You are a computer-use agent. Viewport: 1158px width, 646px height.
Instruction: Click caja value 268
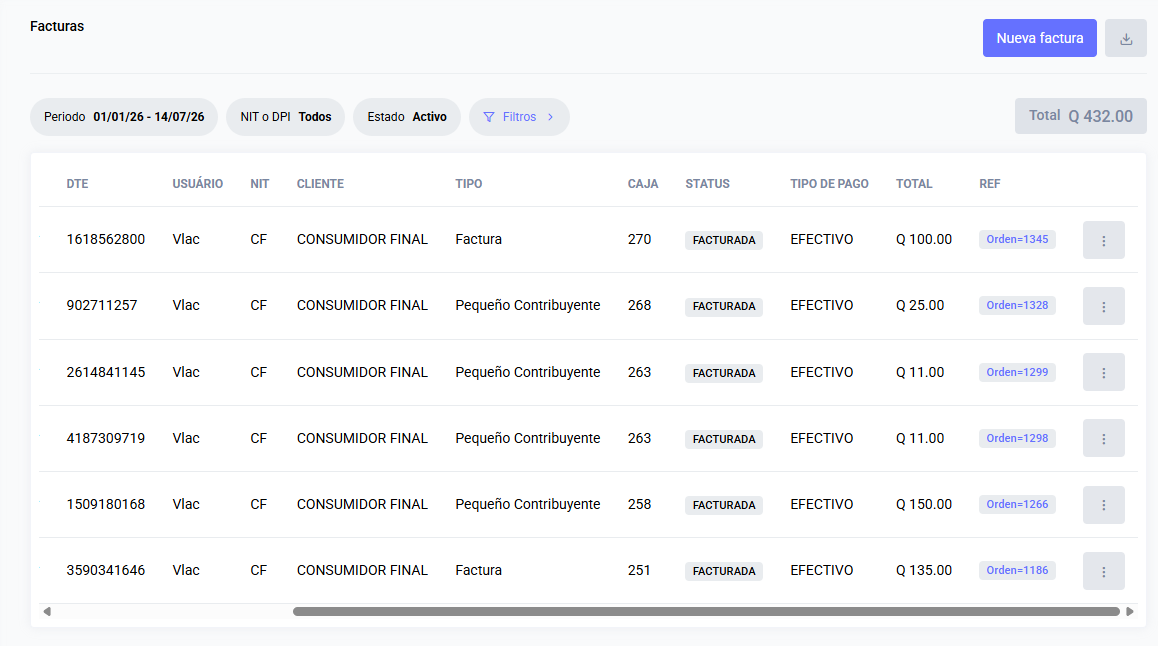tap(640, 305)
